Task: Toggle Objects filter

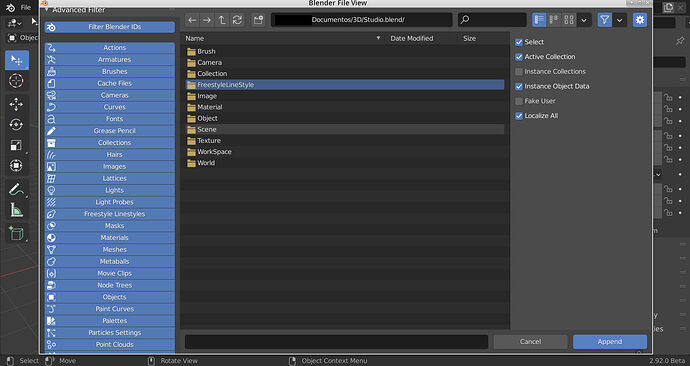Action: pyautogui.click(x=110, y=297)
